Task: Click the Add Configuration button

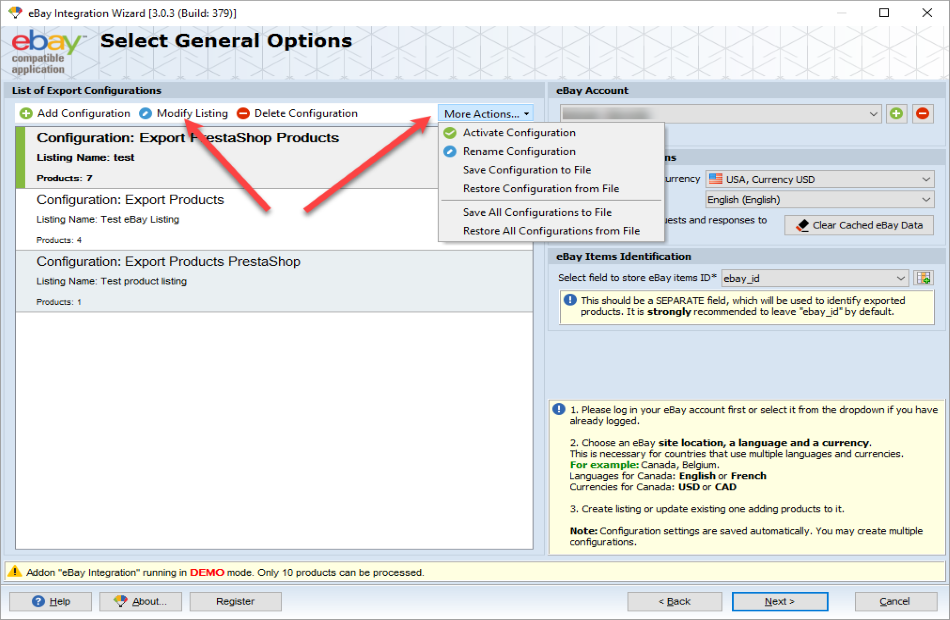Action: pyautogui.click(x=75, y=113)
